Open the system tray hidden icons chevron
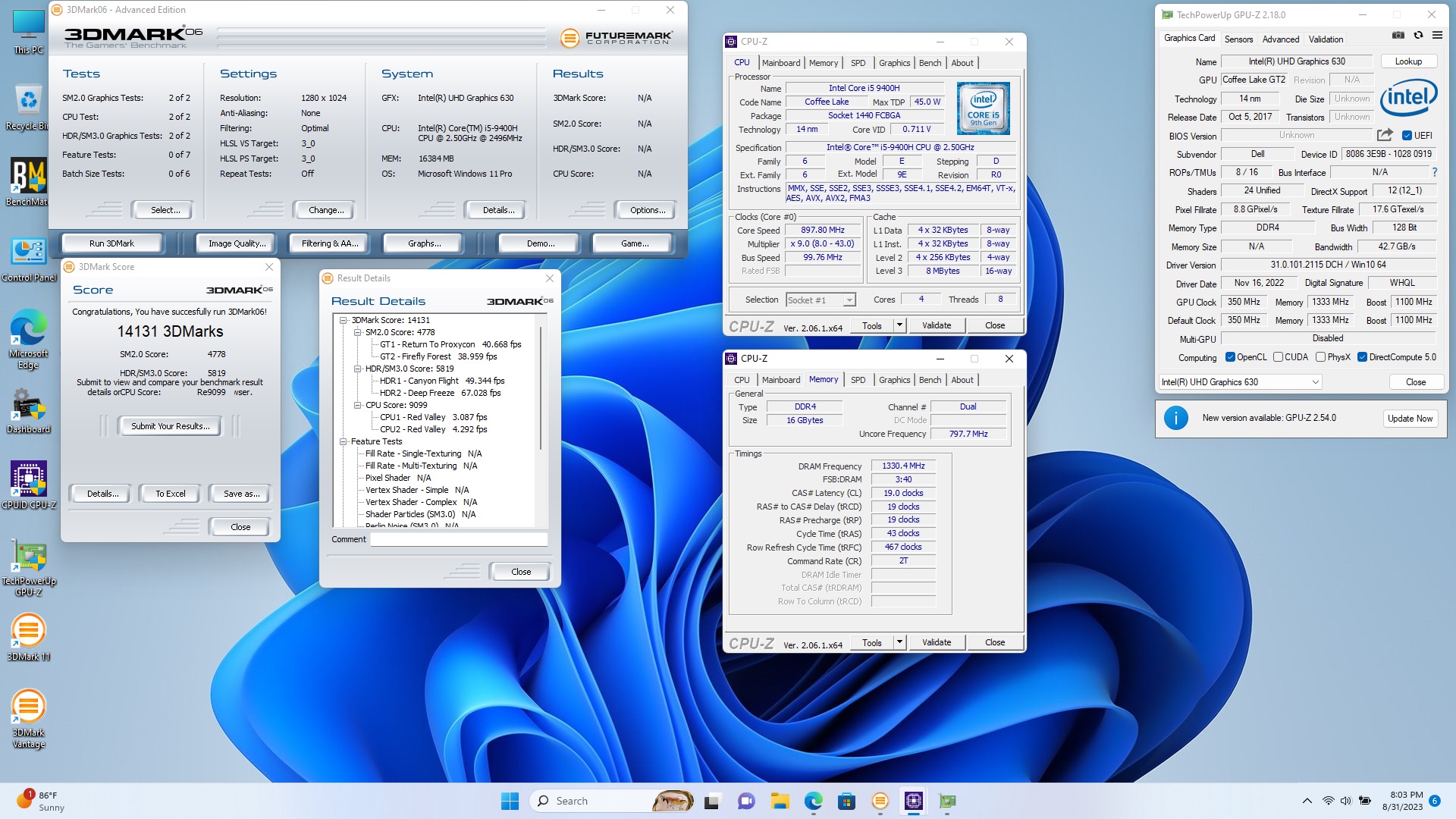This screenshot has width=1456, height=819. [x=1307, y=801]
